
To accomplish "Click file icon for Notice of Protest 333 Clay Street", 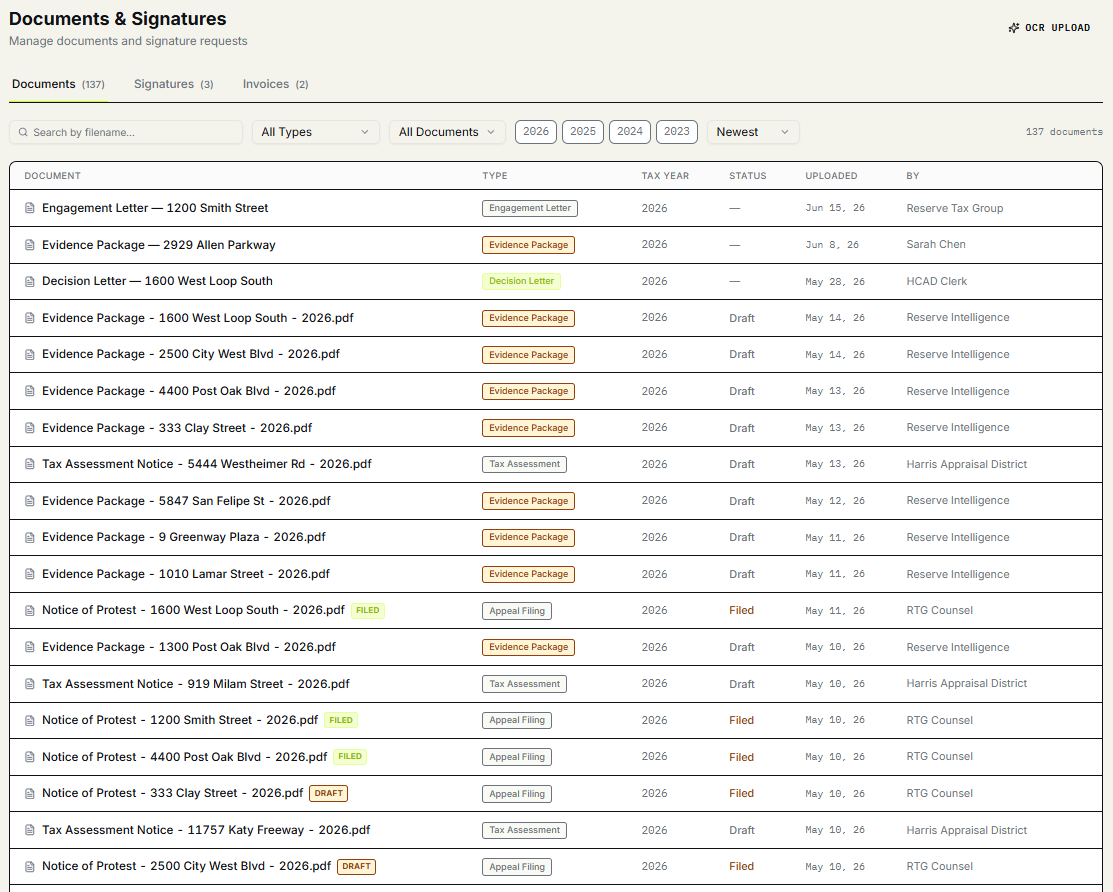I will coord(30,793).
